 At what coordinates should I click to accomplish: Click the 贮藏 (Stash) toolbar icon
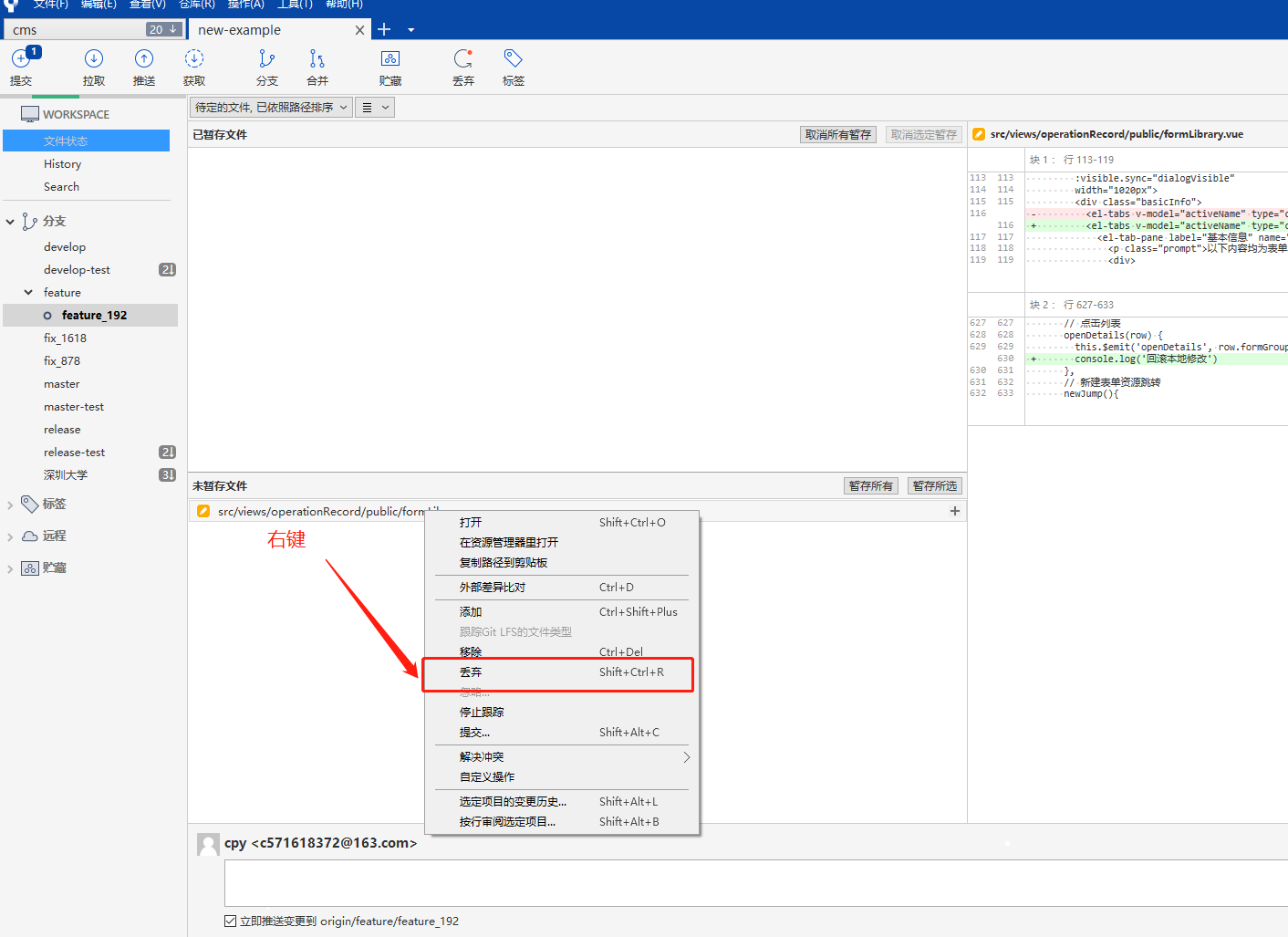(x=390, y=66)
